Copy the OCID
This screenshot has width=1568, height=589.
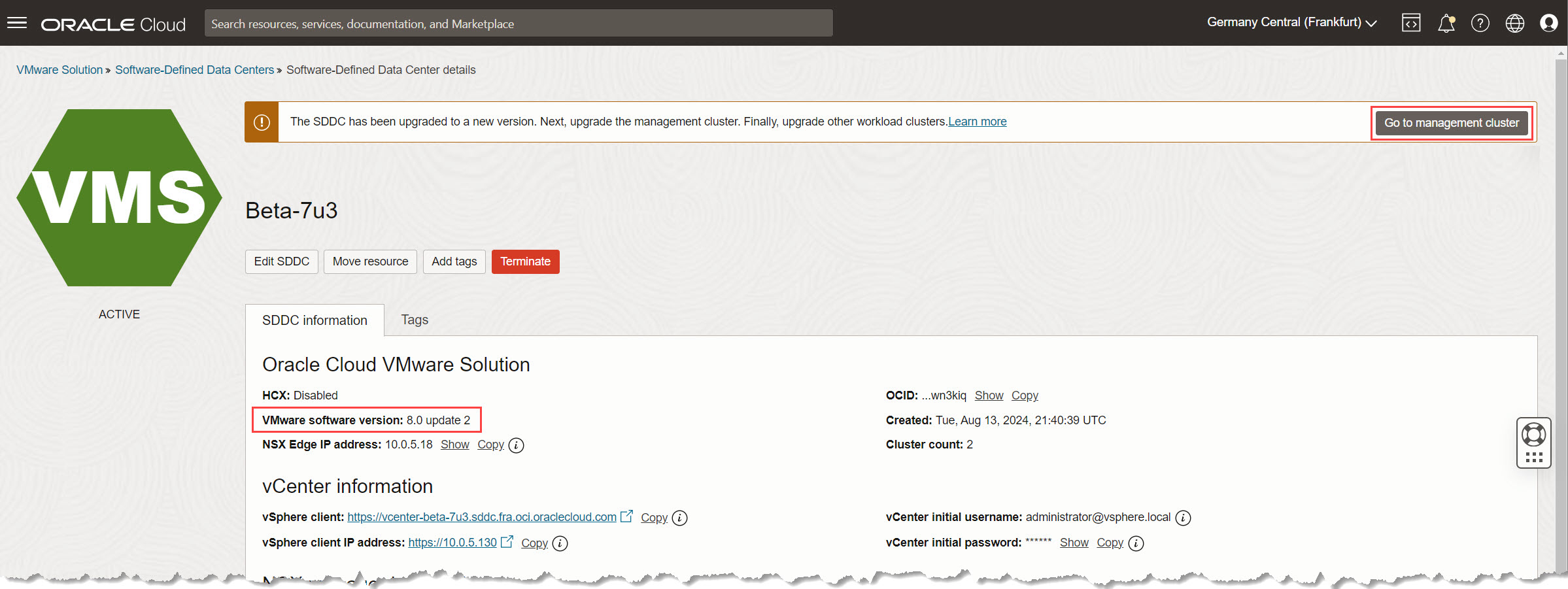coord(1025,395)
